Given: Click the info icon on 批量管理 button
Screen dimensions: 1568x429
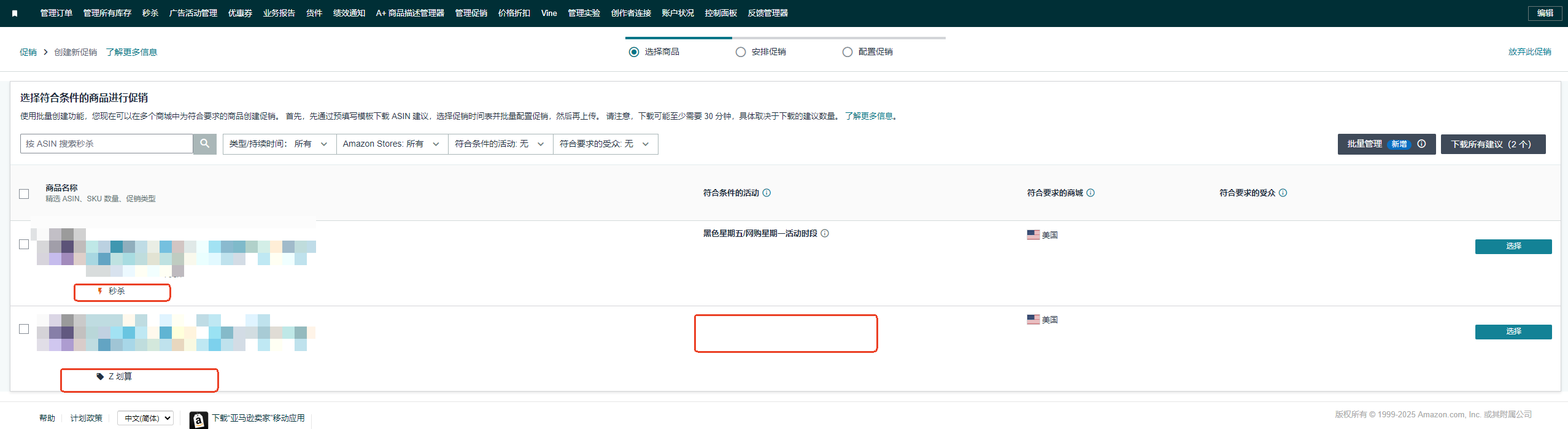Looking at the screenshot, I should pos(1421,144).
